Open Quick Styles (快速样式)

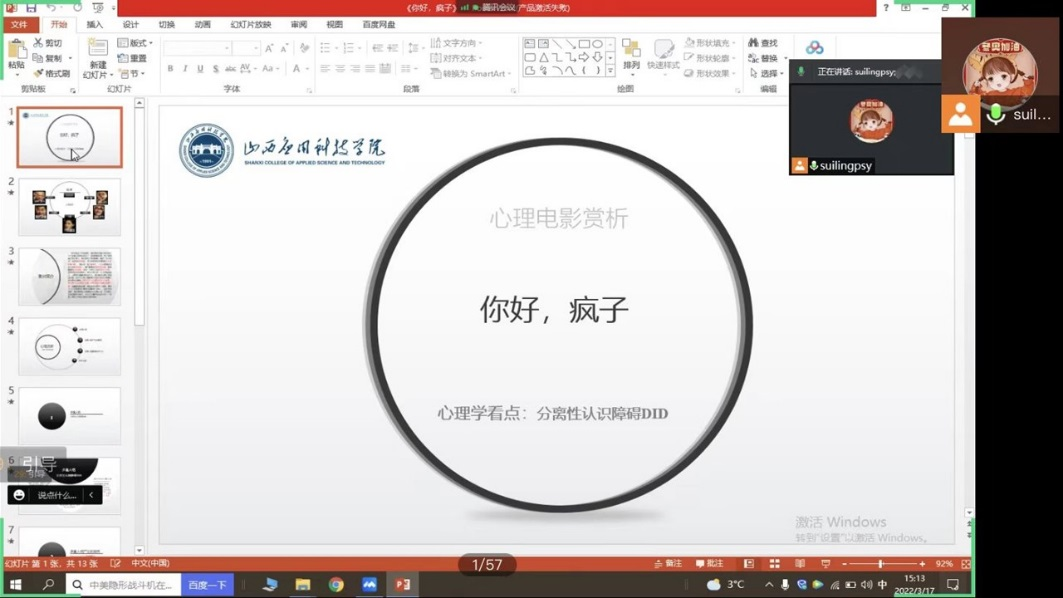(663, 55)
